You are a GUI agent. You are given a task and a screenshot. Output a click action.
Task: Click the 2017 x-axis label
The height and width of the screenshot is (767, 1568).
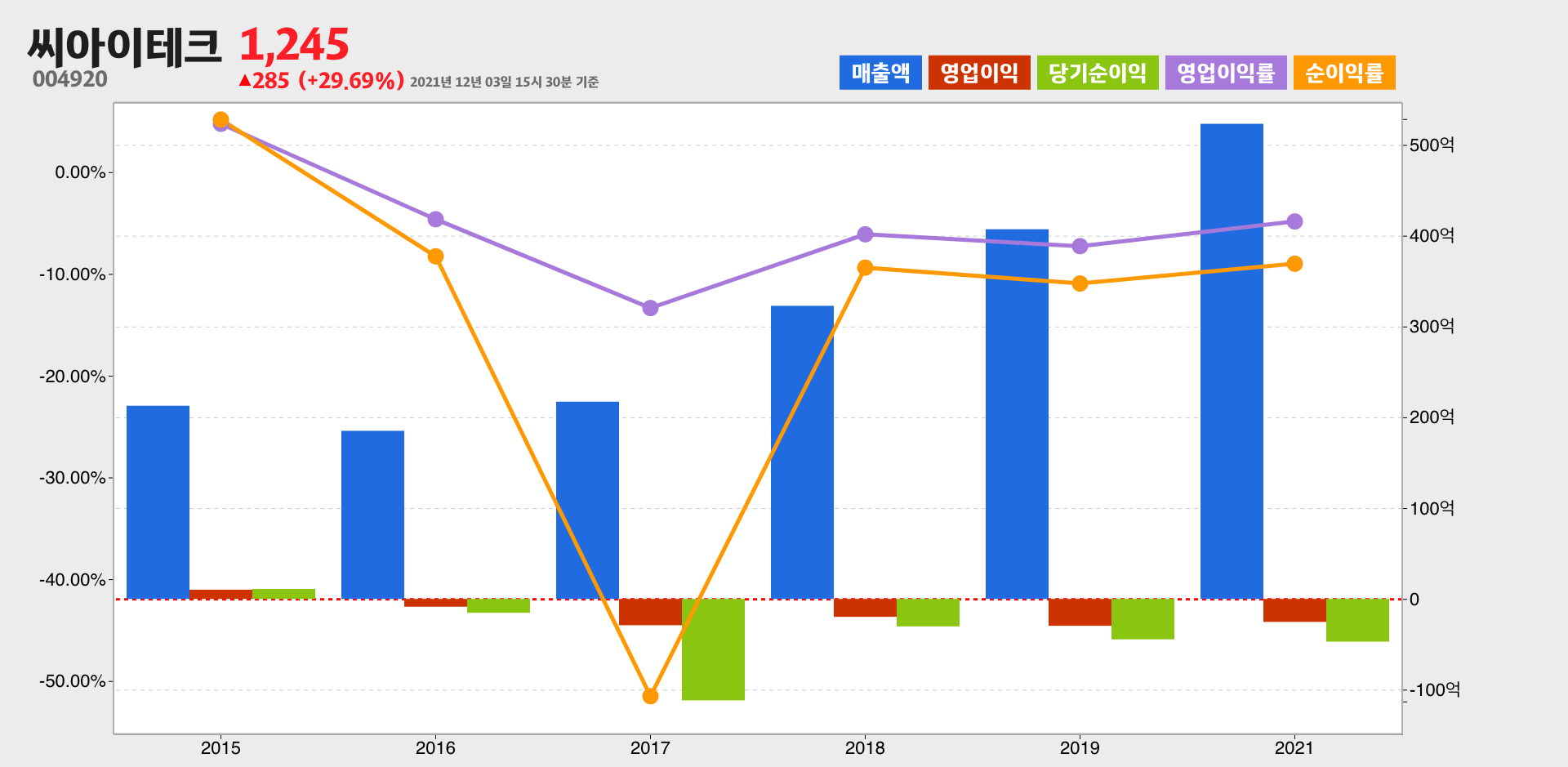650,747
